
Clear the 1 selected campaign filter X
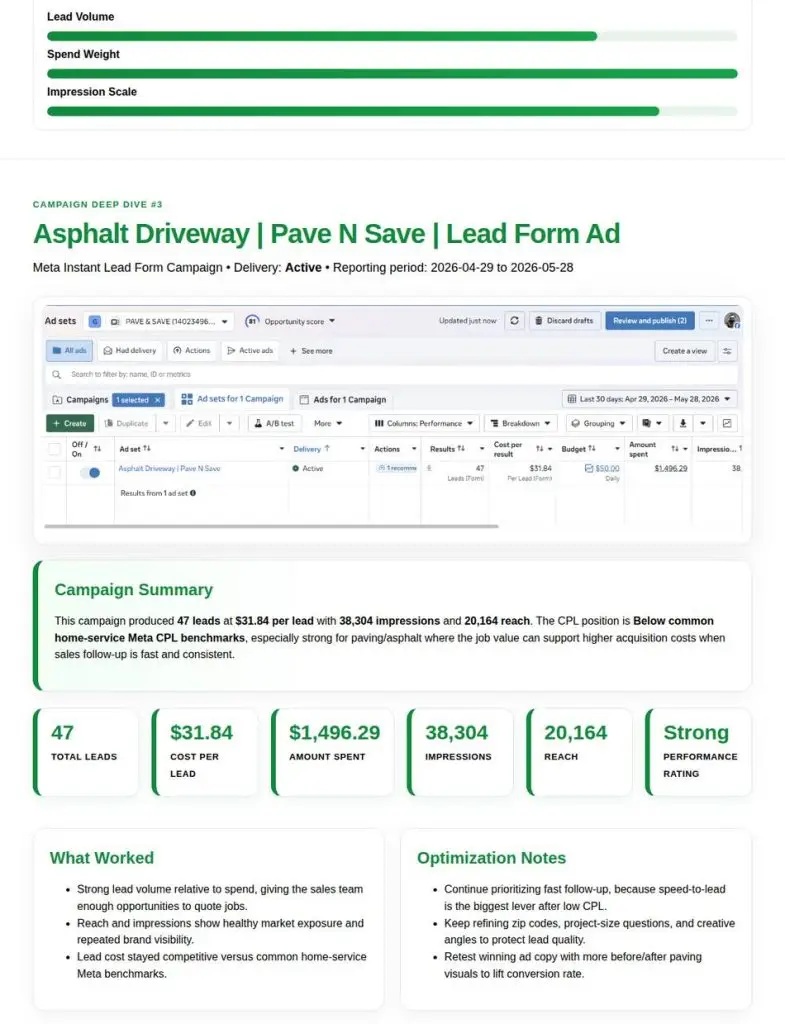point(157,400)
